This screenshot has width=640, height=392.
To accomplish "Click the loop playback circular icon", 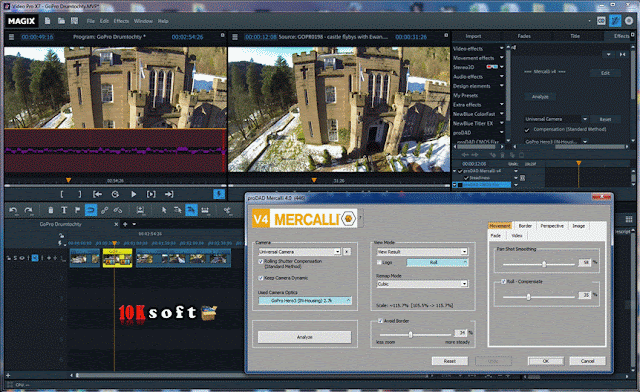I will point(115,194).
